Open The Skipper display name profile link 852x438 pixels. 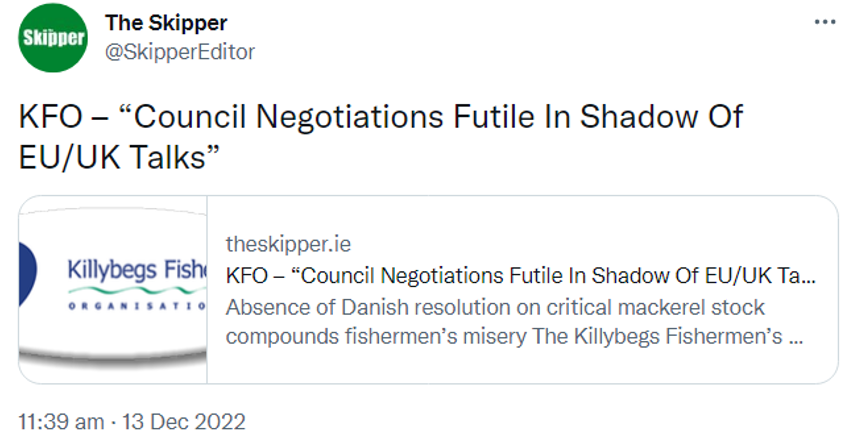(166, 22)
